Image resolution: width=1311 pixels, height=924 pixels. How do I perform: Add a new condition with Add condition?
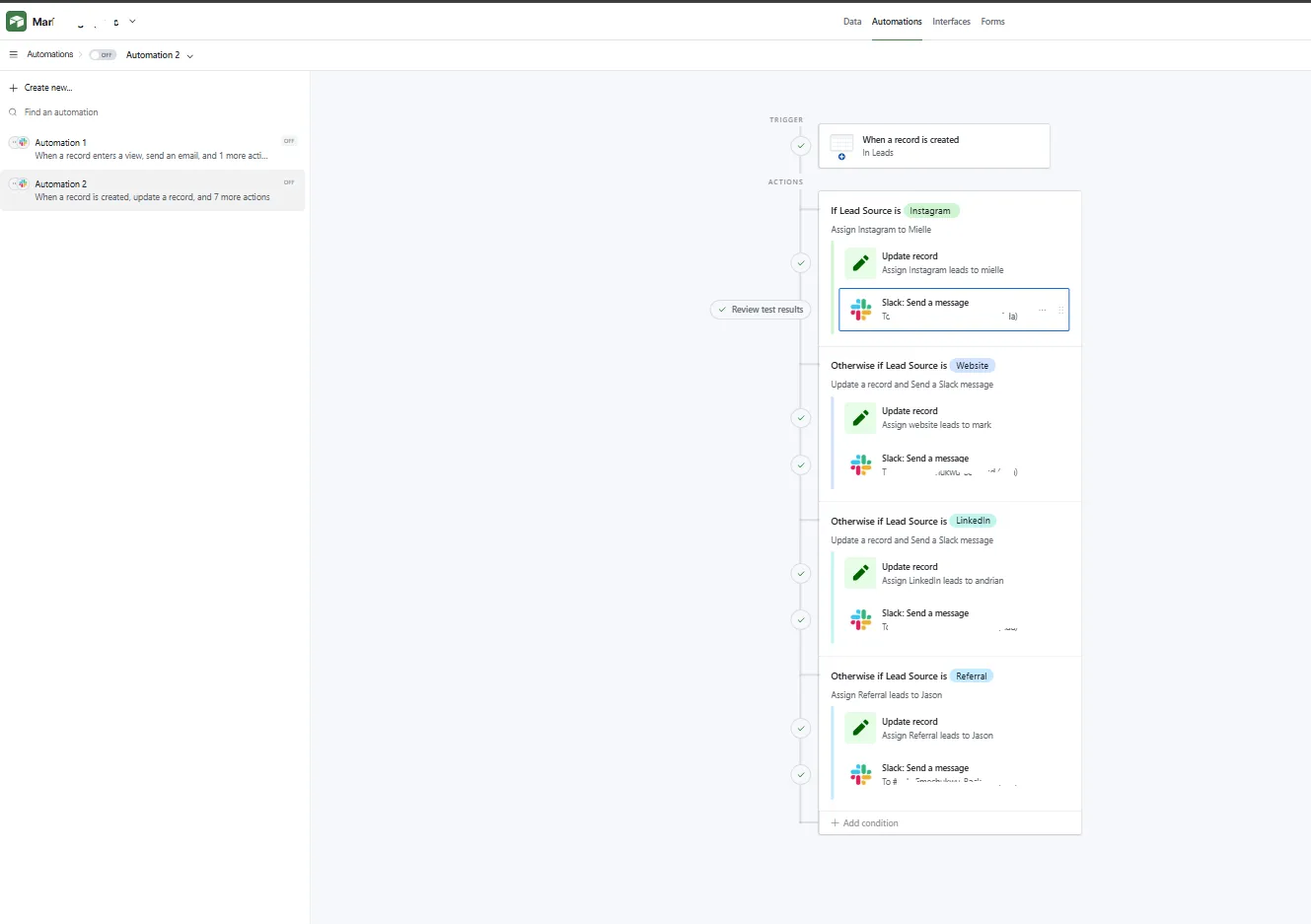coord(864,823)
